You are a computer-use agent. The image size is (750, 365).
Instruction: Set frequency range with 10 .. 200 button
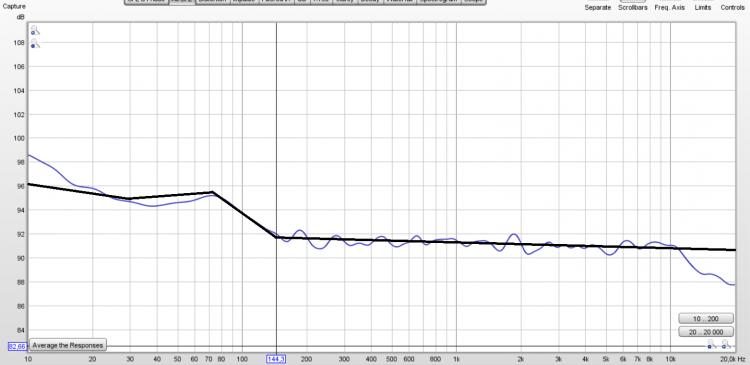pyautogui.click(x=706, y=319)
